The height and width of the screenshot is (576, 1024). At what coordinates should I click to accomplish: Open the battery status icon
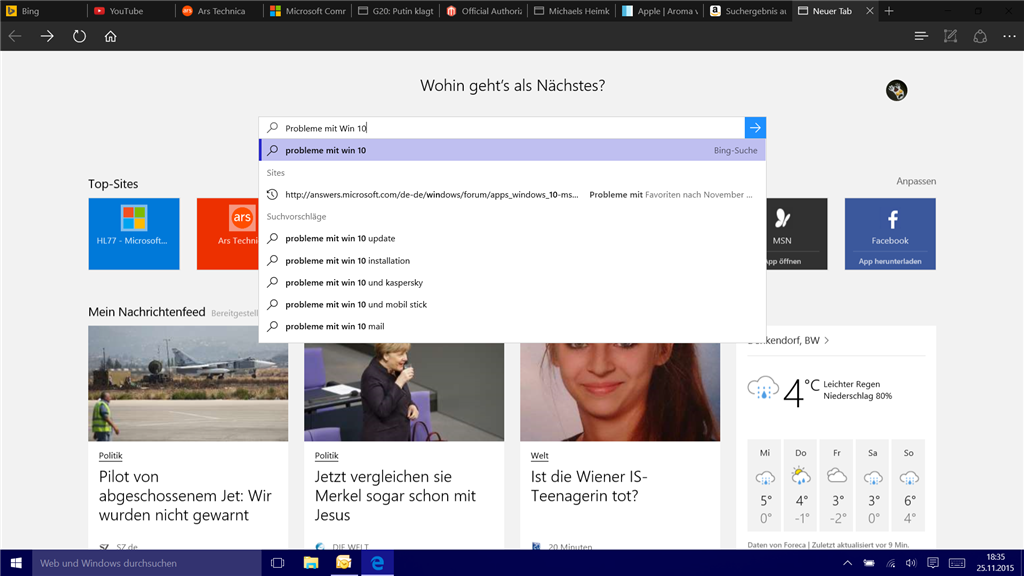coord(869,563)
